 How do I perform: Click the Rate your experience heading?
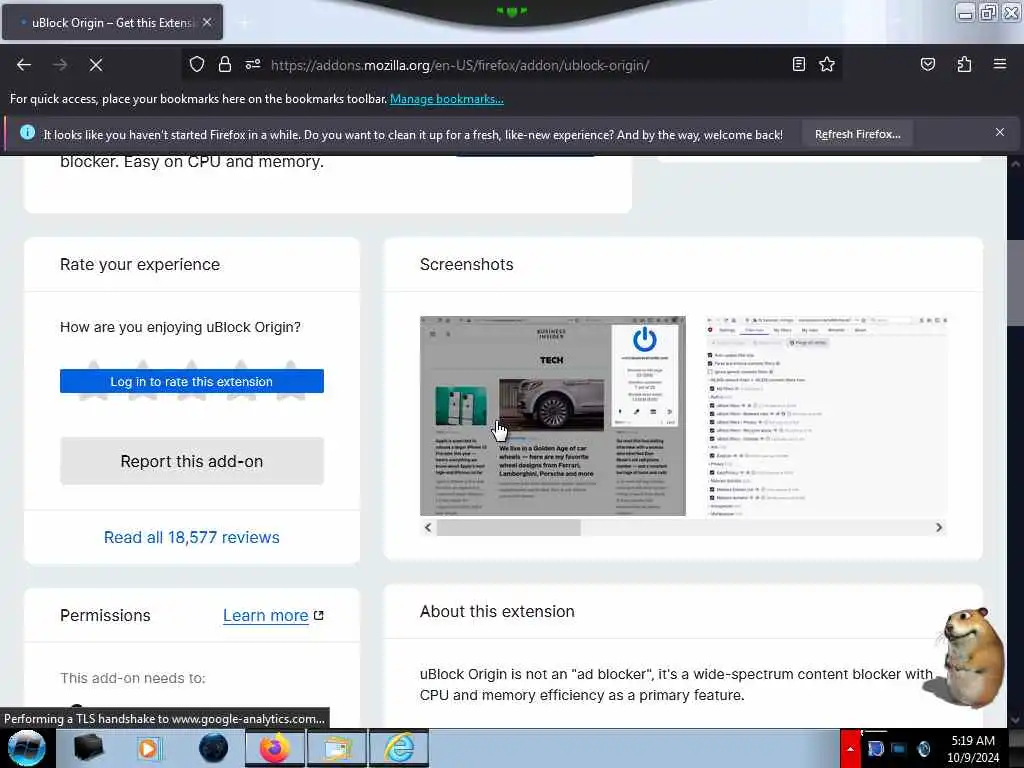point(140,264)
